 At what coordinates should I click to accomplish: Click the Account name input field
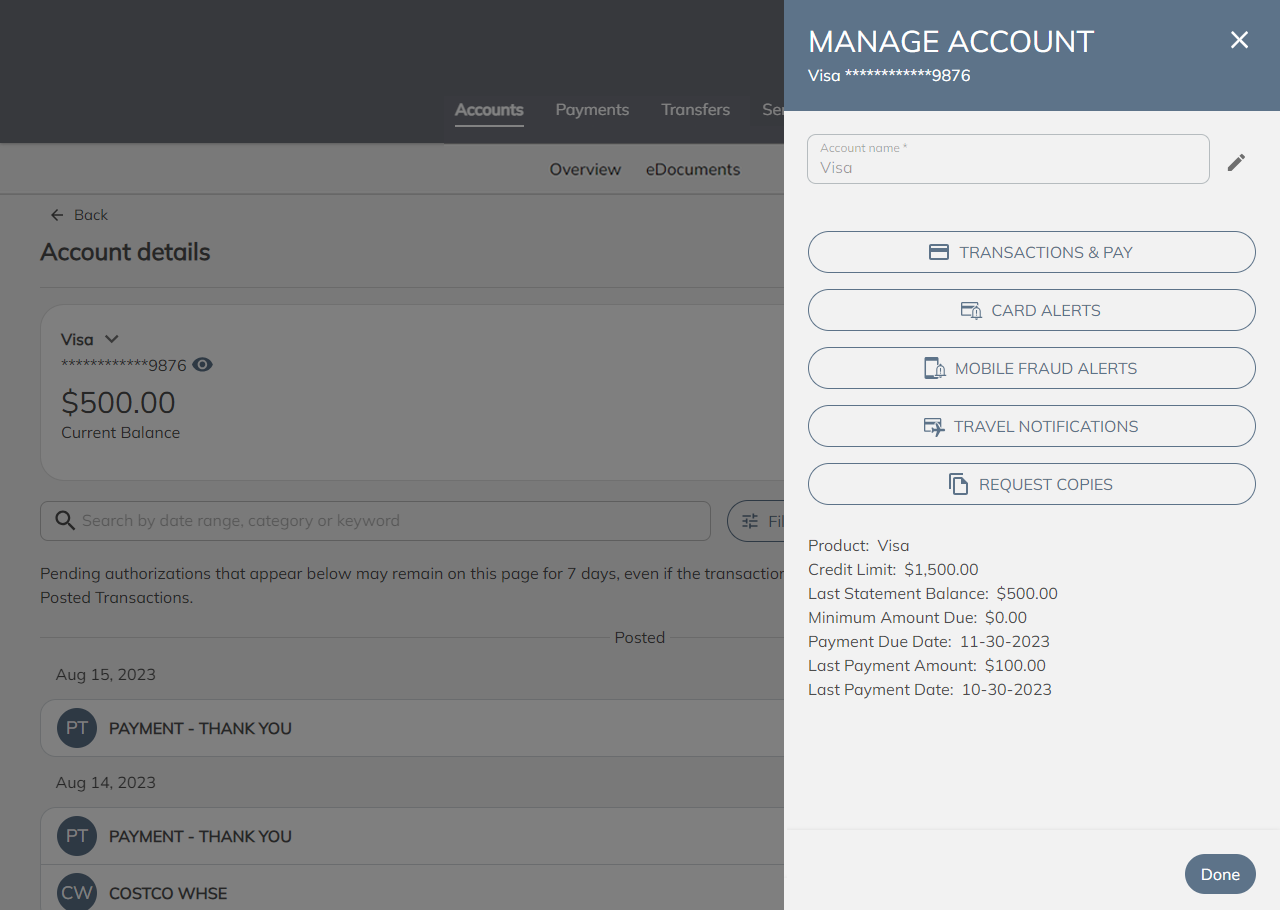1008,160
